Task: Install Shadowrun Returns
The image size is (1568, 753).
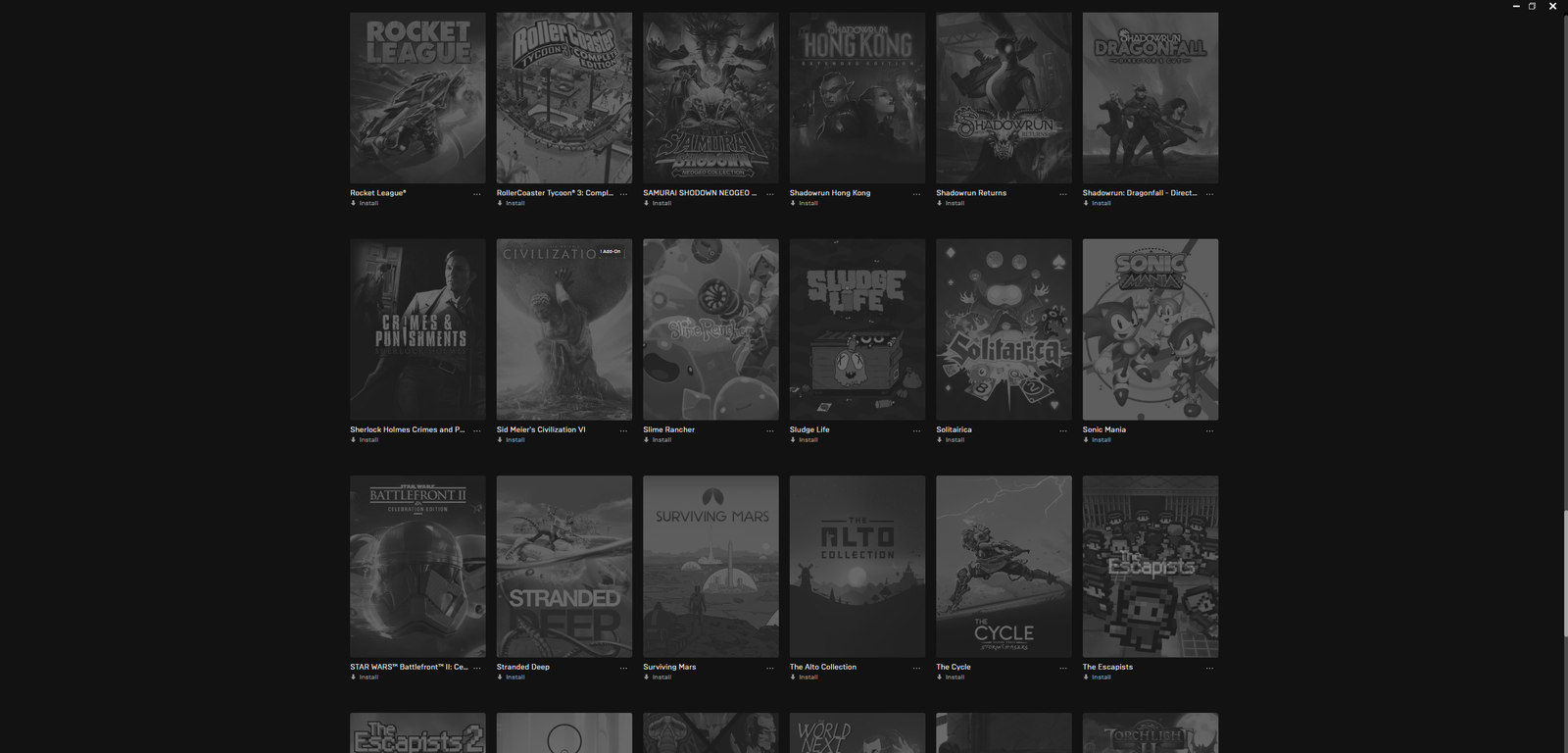Action: point(951,203)
